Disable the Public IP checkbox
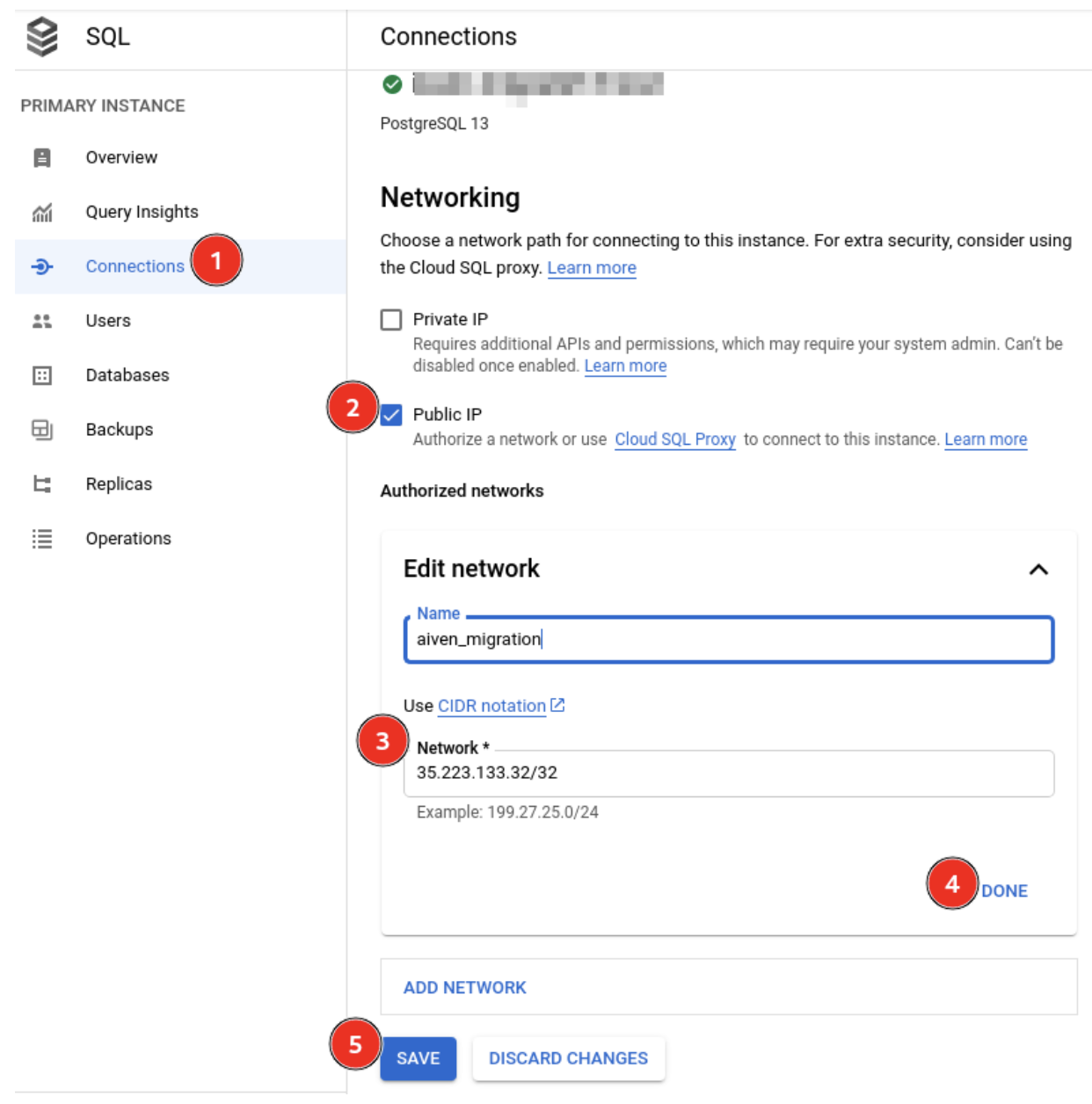Image resolution: width=1092 pixels, height=1104 pixels. (x=392, y=414)
